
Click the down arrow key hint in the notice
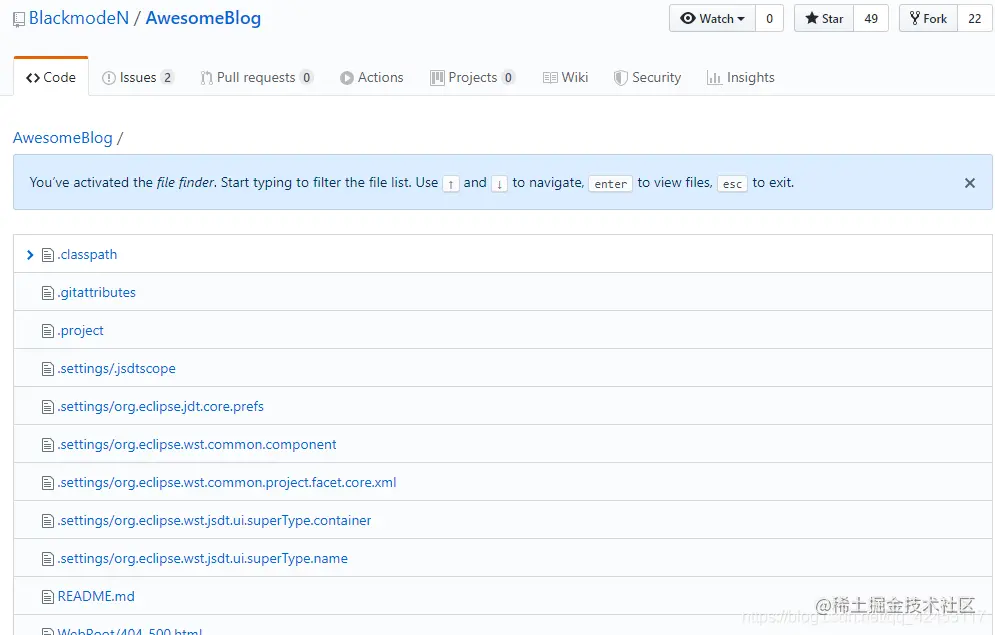point(499,184)
